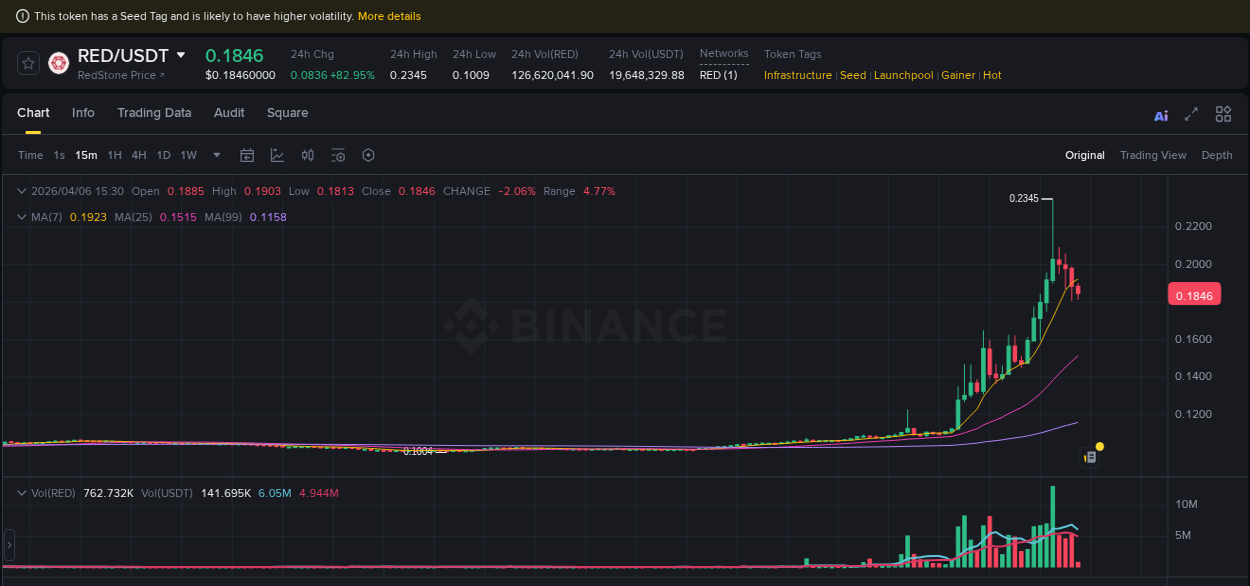Expand chart to fullscreen
This screenshot has height=586, width=1250.
pyautogui.click(x=1191, y=114)
